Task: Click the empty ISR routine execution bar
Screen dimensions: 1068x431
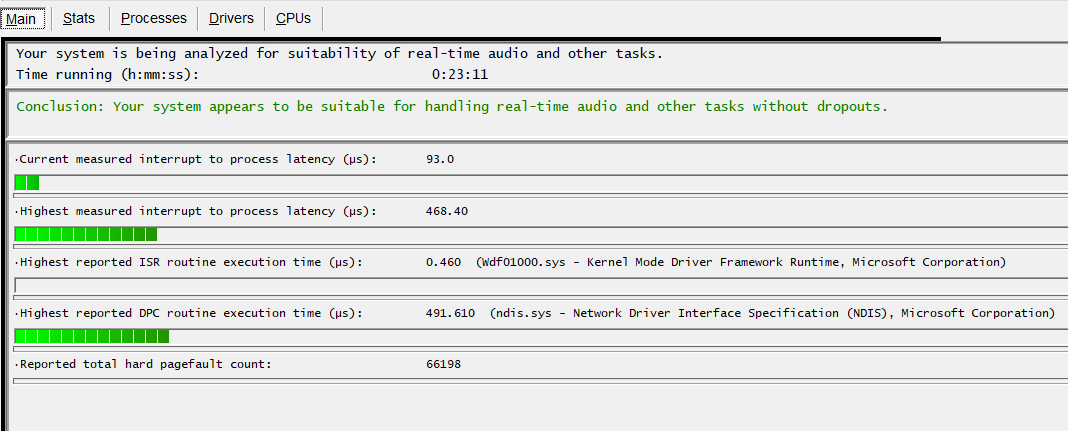Action: 540,286
